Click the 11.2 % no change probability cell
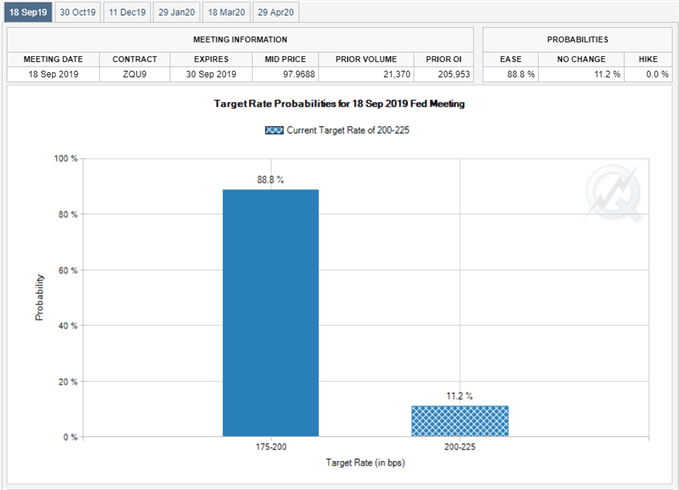Image resolution: width=679 pixels, height=490 pixels. tap(578, 74)
